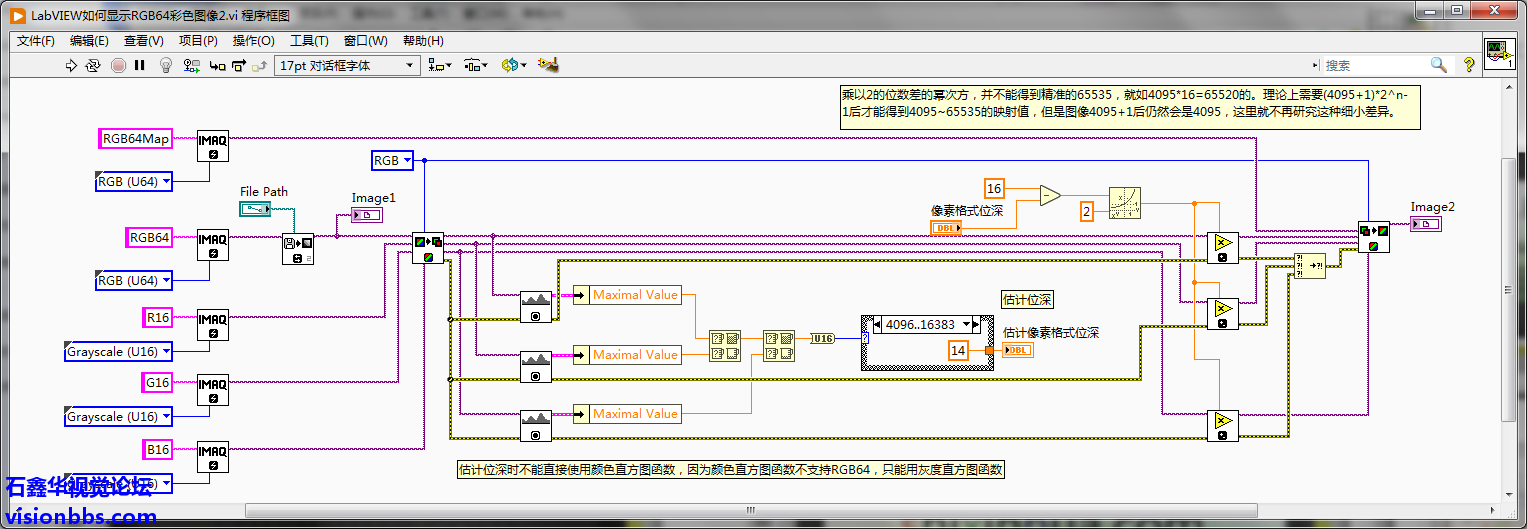Click the 搜索 search input field

(1374, 65)
